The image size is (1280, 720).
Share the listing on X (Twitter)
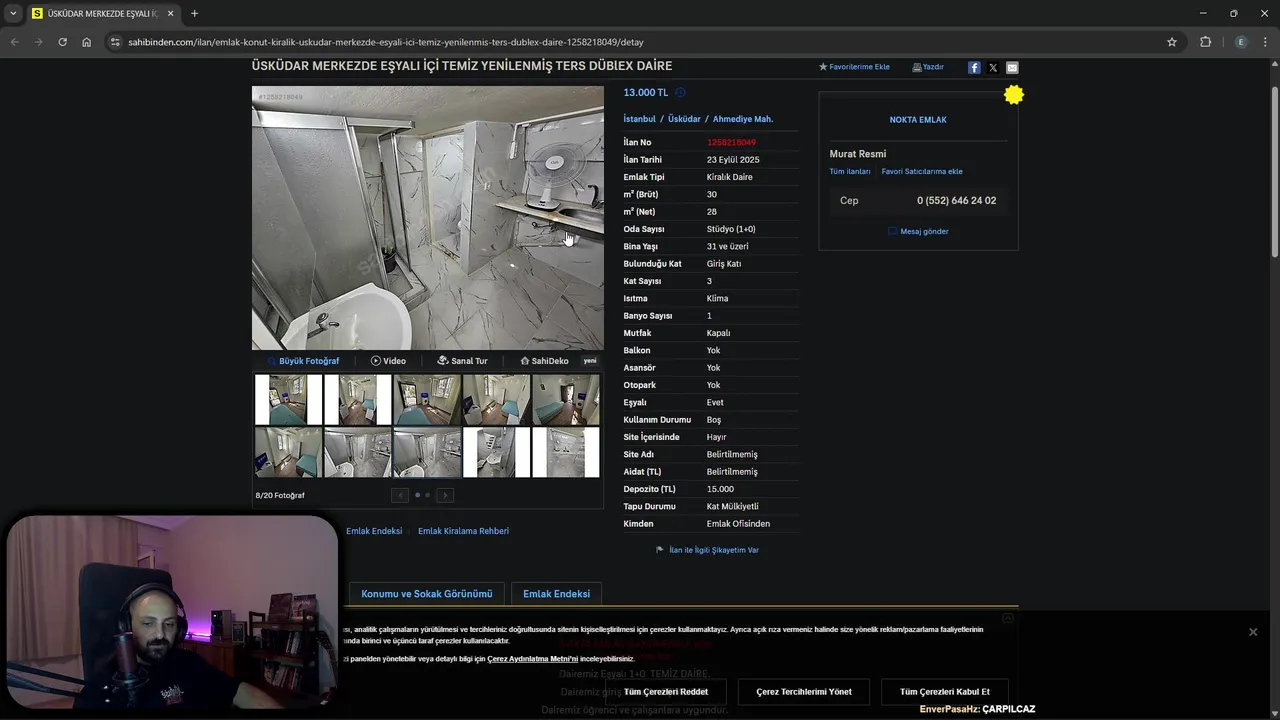(x=993, y=67)
